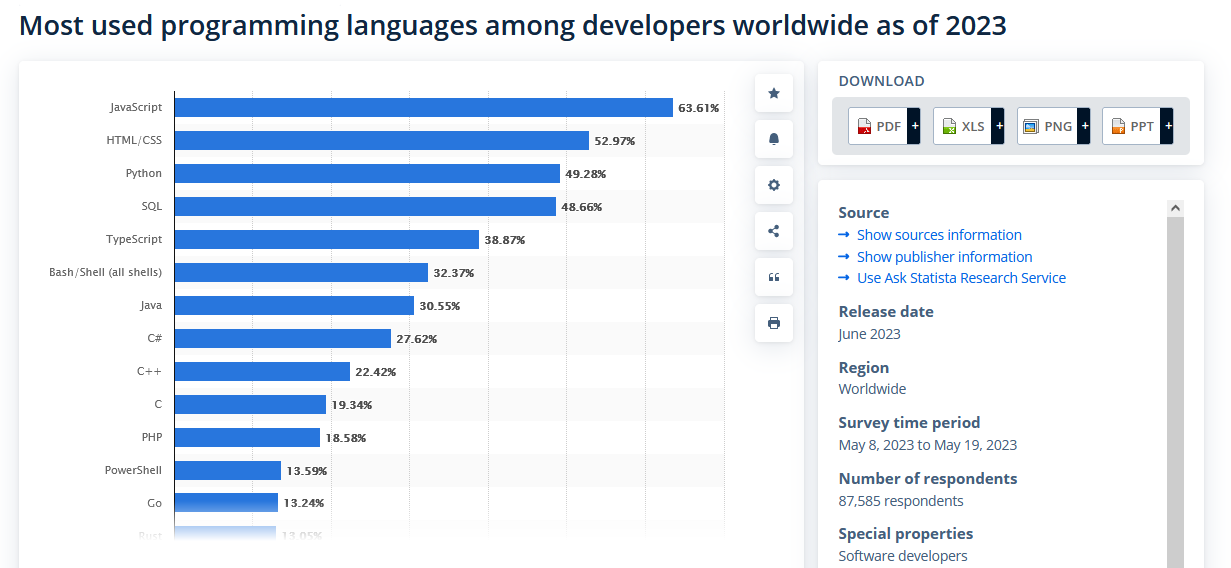Download the chart as XLS

tap(969, 126)
